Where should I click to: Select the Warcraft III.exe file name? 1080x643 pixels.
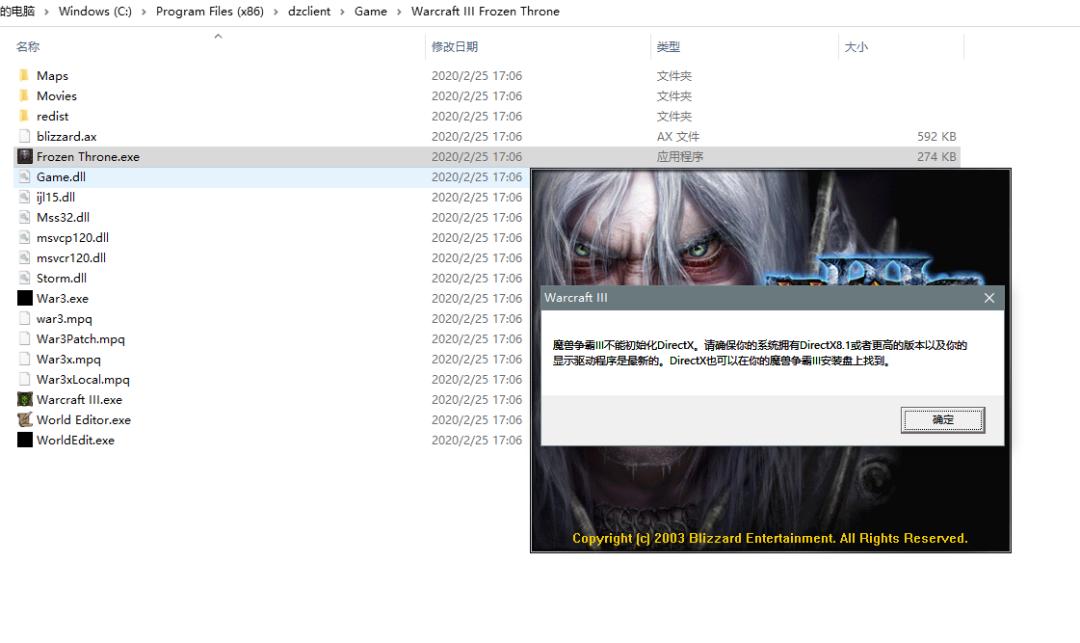(79, 400)
